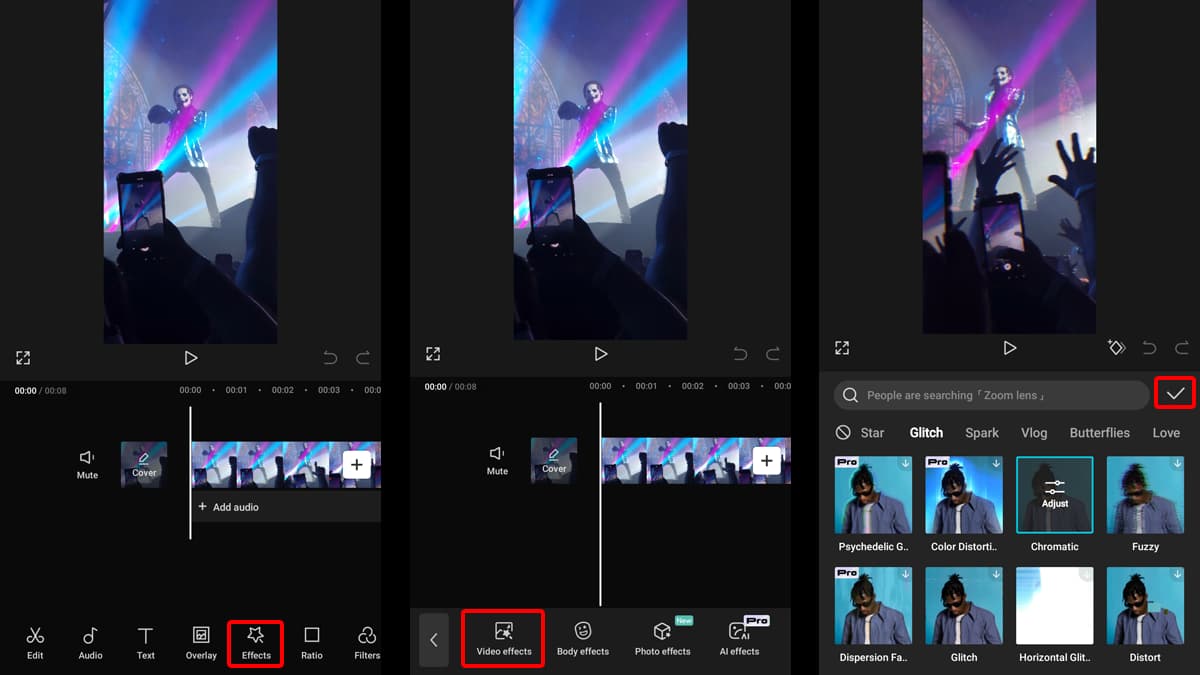Viewport: 1200px width, 675px height.
Task: Select the Text tool
Action: (145, 641)
